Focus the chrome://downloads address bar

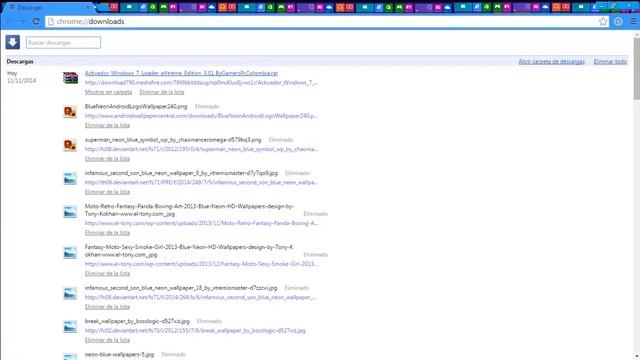point(322,22)
